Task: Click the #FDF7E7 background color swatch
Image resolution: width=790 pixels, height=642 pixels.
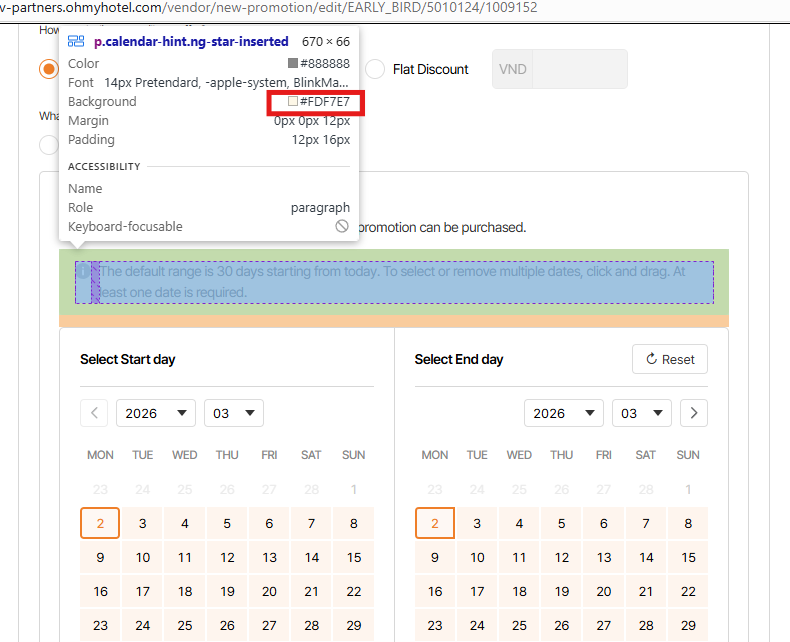Action: point(293,102)
